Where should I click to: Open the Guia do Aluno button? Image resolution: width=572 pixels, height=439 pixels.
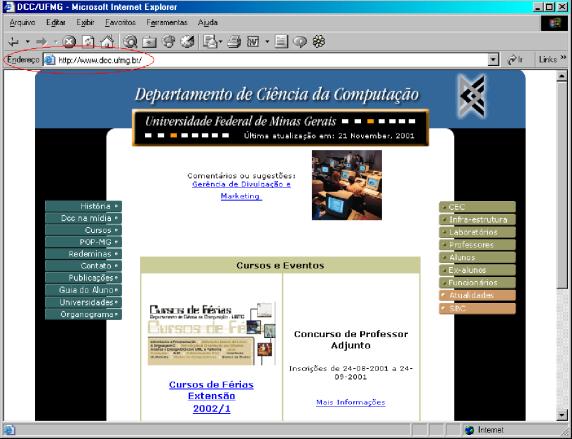(x=83, y=290)
